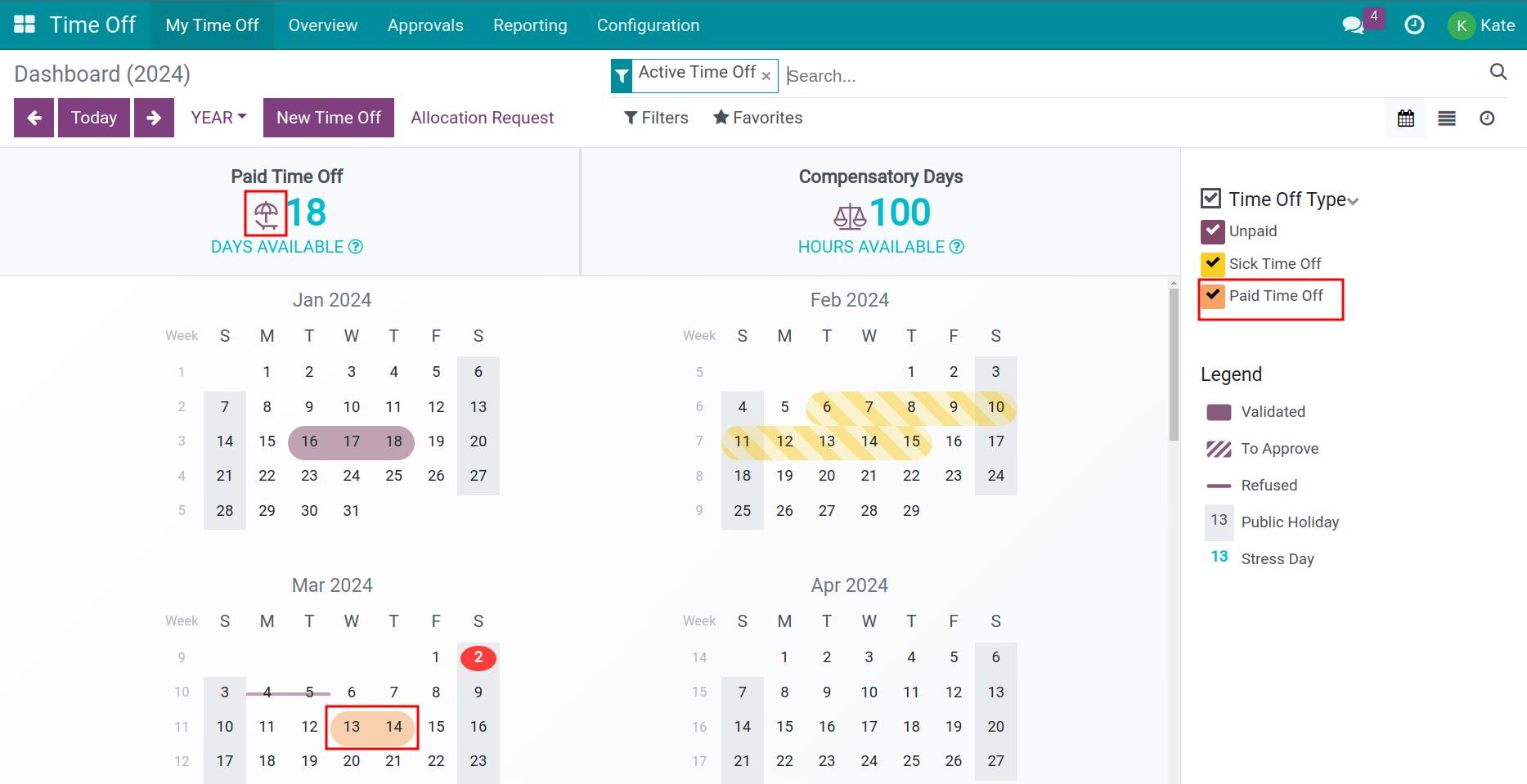Viewport: 1527px width, 784px height.
Task: Open the YEAR scale dropdown
Action: coord(218,118)
